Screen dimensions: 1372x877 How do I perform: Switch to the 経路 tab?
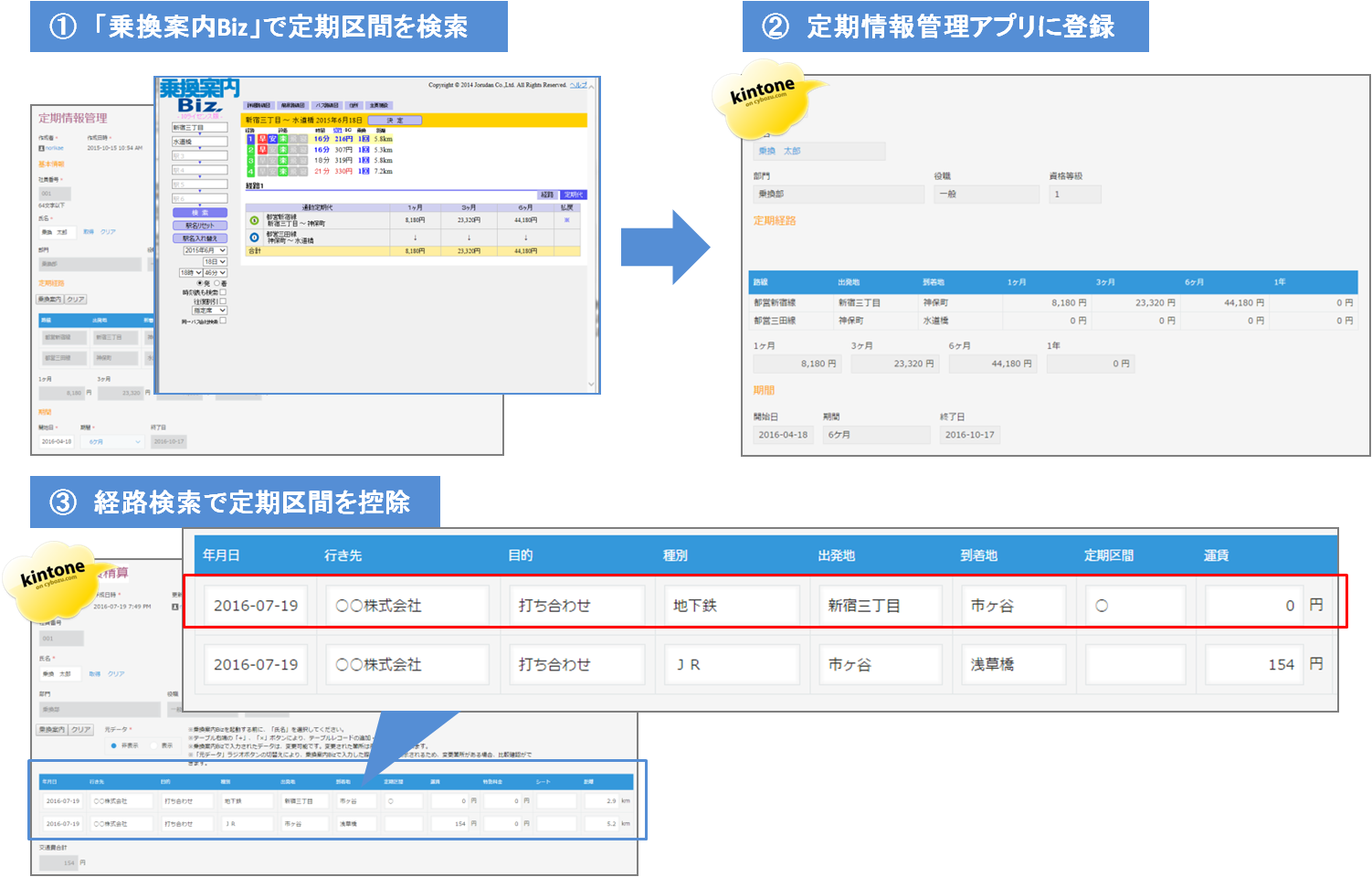click(x=547, y=195)
